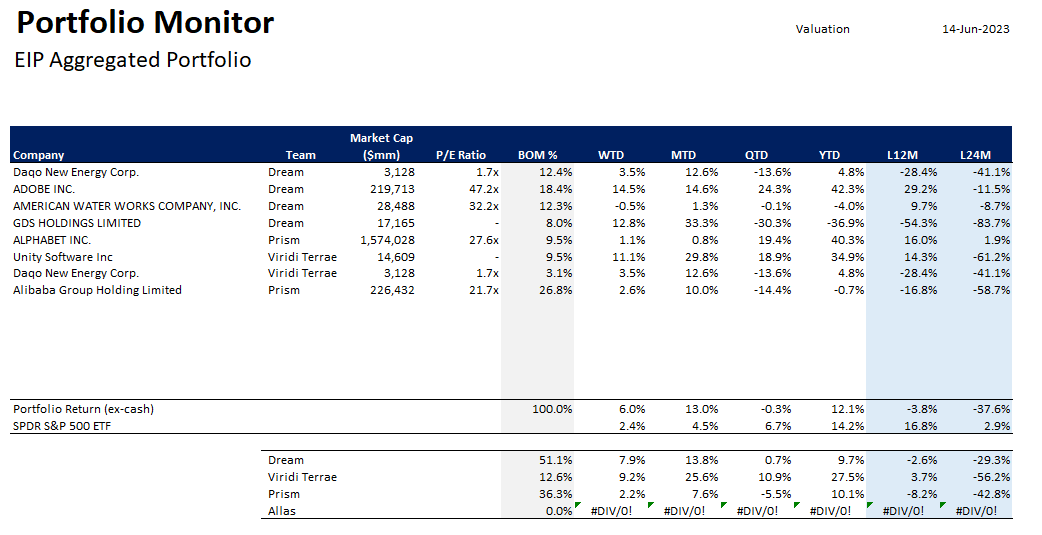
Task: Click ALPHABET INC. company cell
Action: coord(52,240)
